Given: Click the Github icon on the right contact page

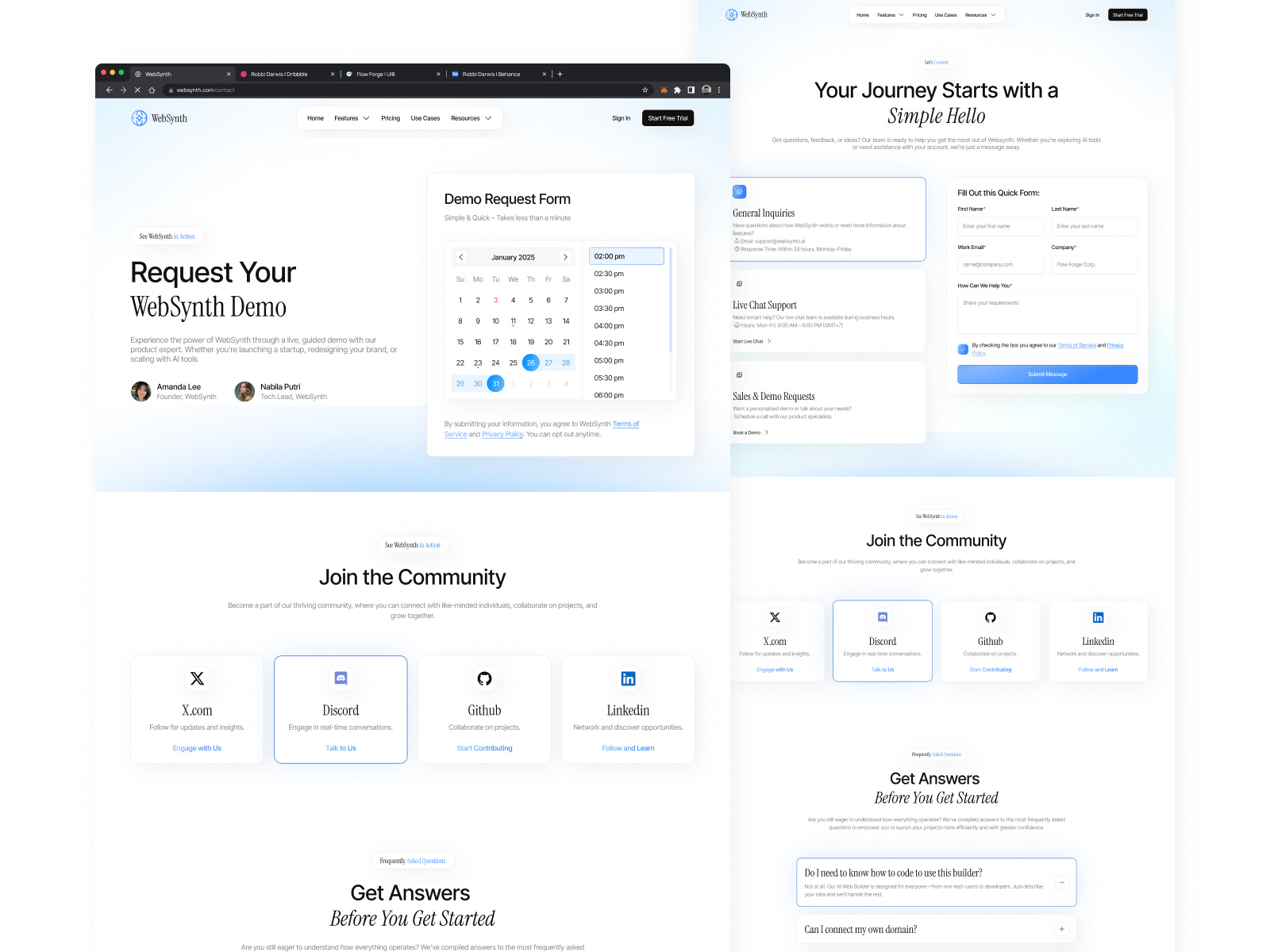Looking at the screenshot, I should click(991, 617).
